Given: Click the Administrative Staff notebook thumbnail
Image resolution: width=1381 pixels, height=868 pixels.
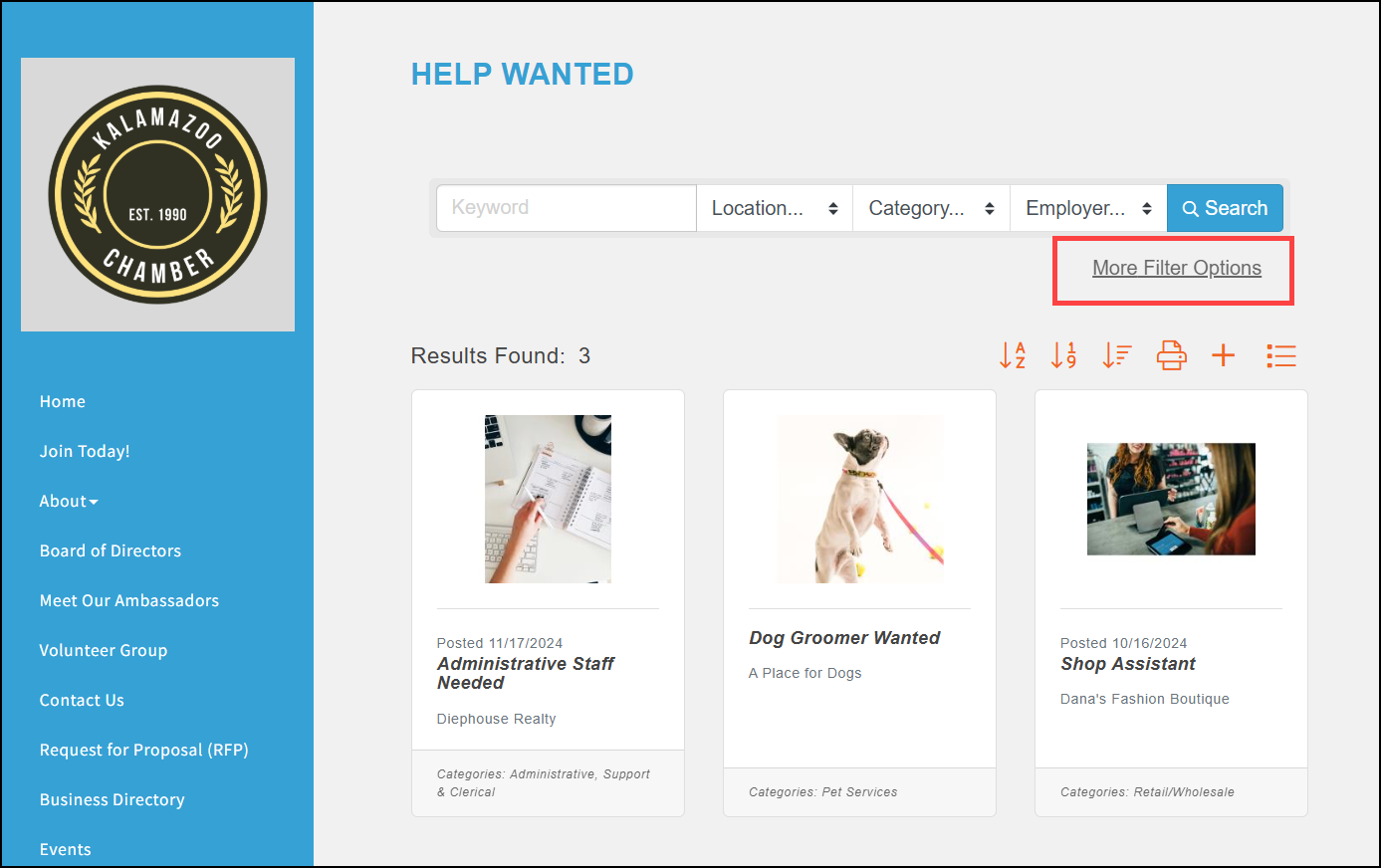Looking at the screenshot, I should tap(548, 499).
